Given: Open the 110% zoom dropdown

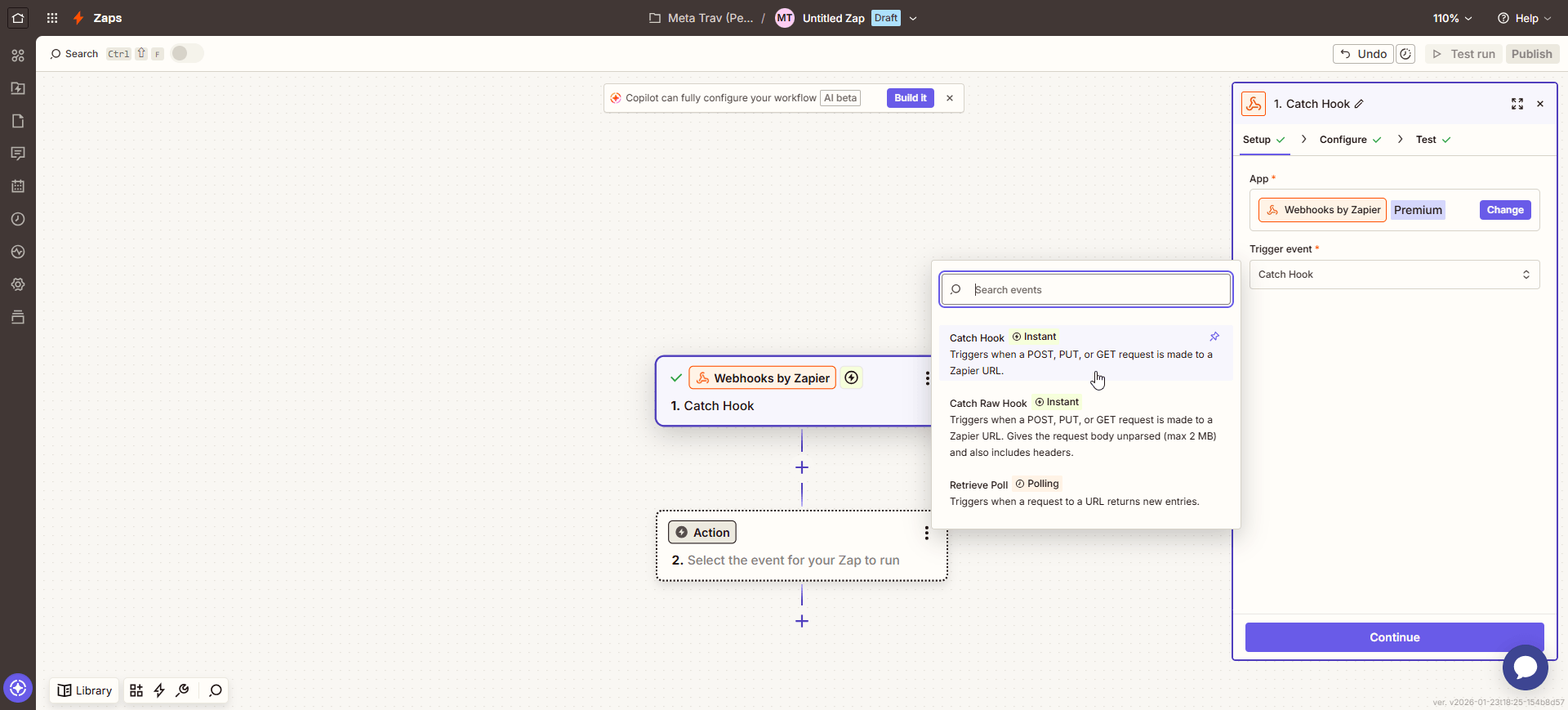Looking at the screenshot, I should 1452,18.
